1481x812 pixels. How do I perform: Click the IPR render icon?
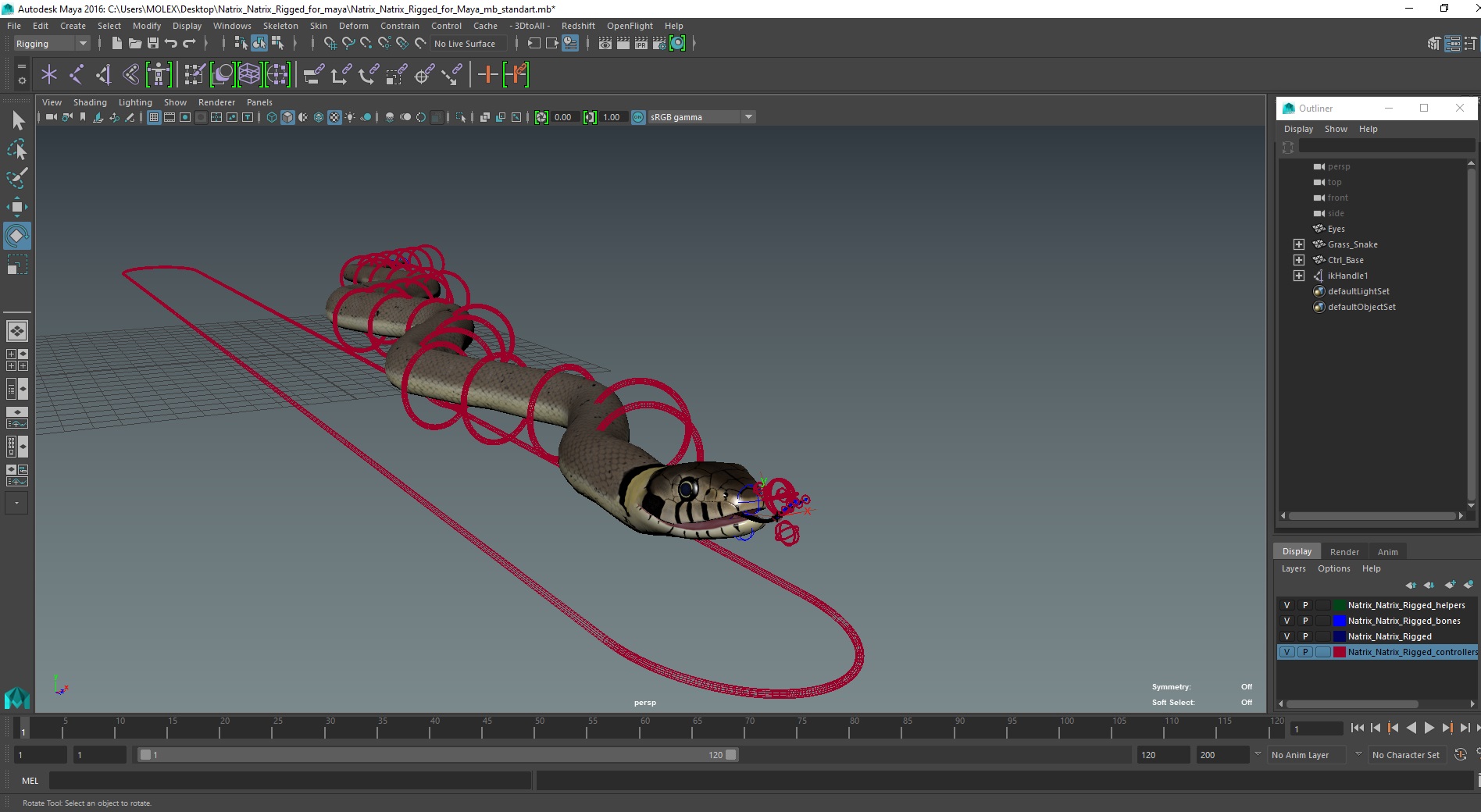[641, 44]
